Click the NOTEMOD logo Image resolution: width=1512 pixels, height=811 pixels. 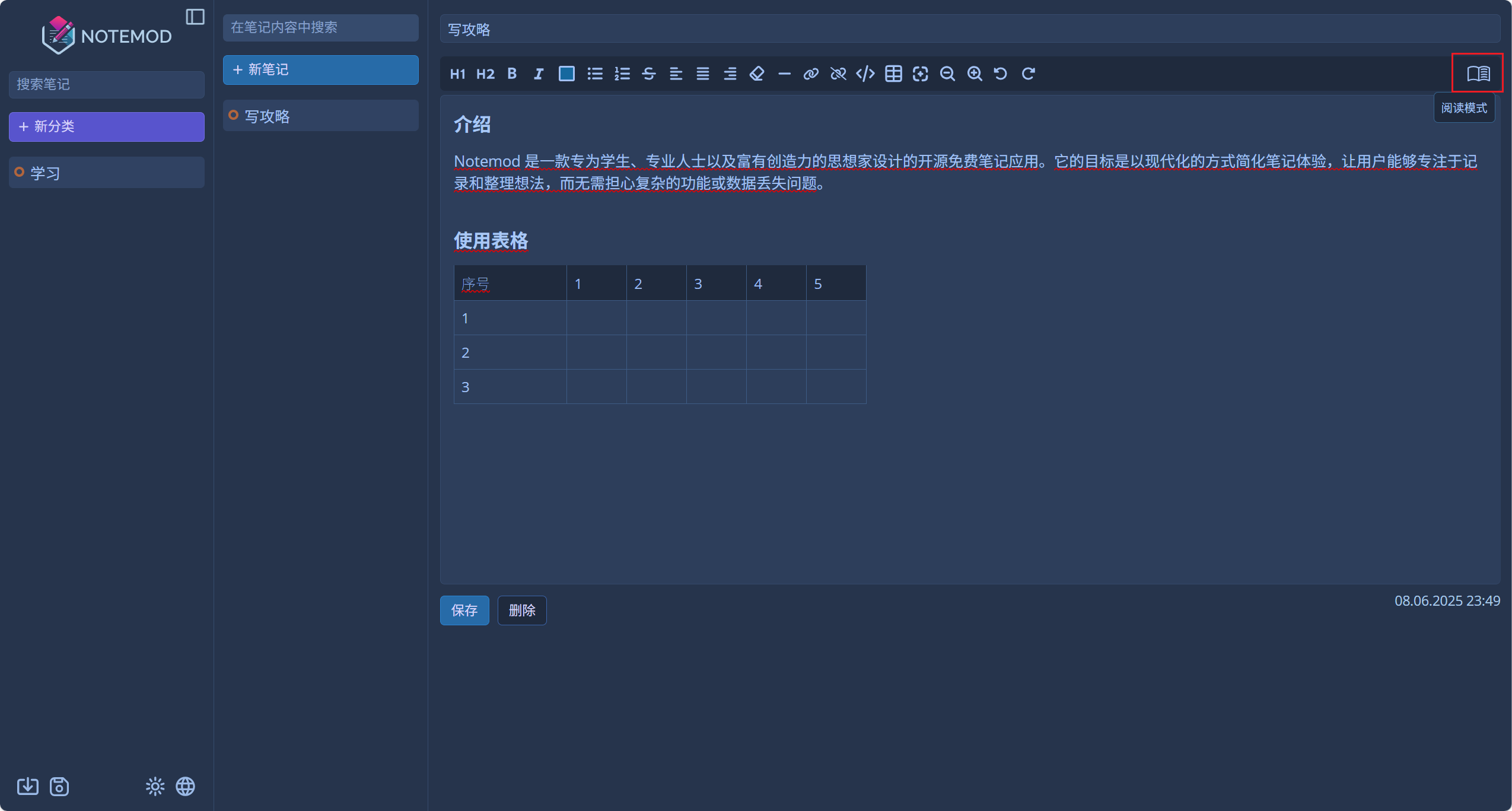click(107, 36)
